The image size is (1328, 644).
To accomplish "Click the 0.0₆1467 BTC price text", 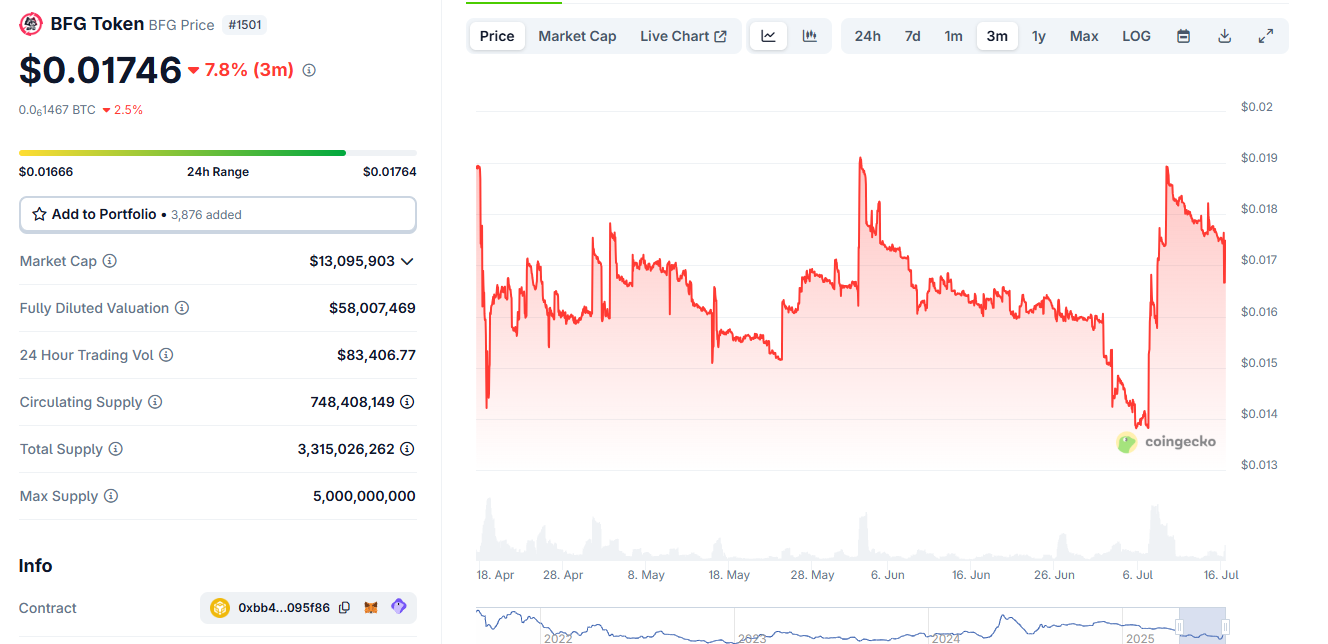I will (x=57, y=110).
